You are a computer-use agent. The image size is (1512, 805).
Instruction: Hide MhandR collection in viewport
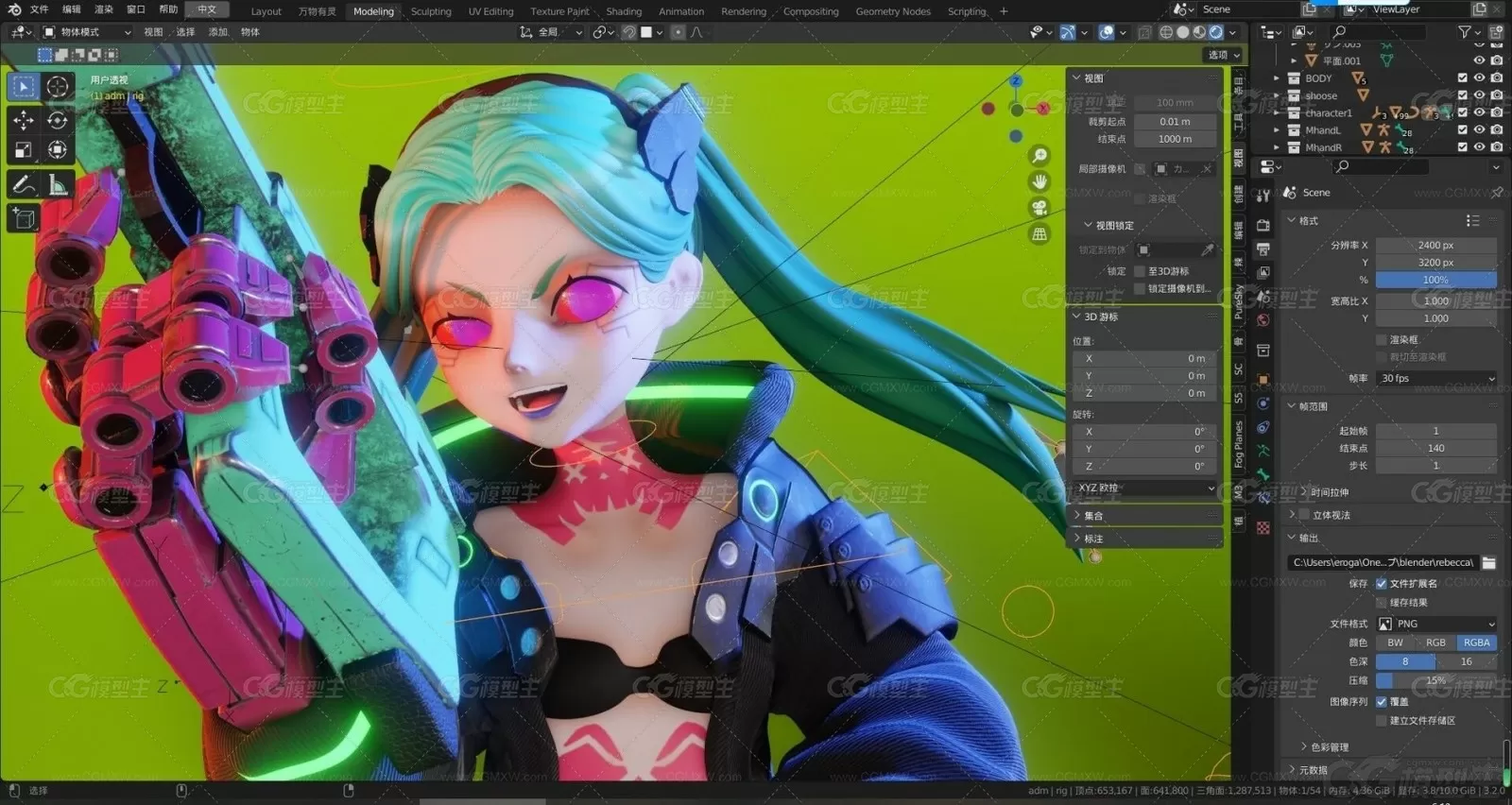point(1480,146)
